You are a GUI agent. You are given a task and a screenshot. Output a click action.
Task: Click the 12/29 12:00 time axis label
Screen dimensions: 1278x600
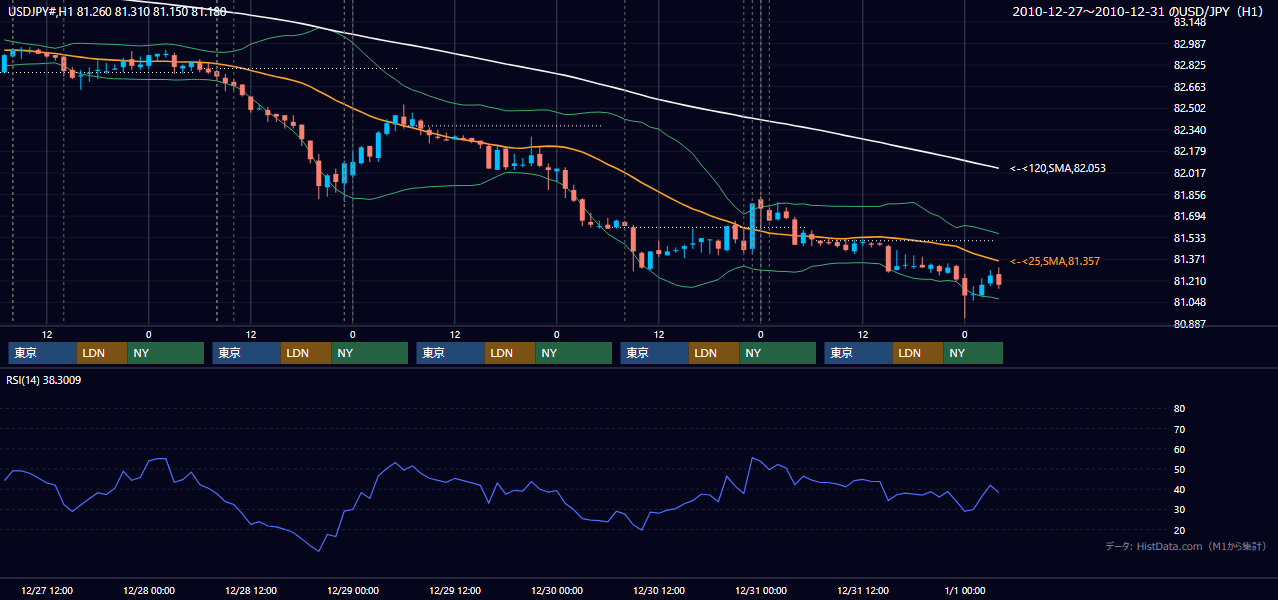click(x=454, y=590)
